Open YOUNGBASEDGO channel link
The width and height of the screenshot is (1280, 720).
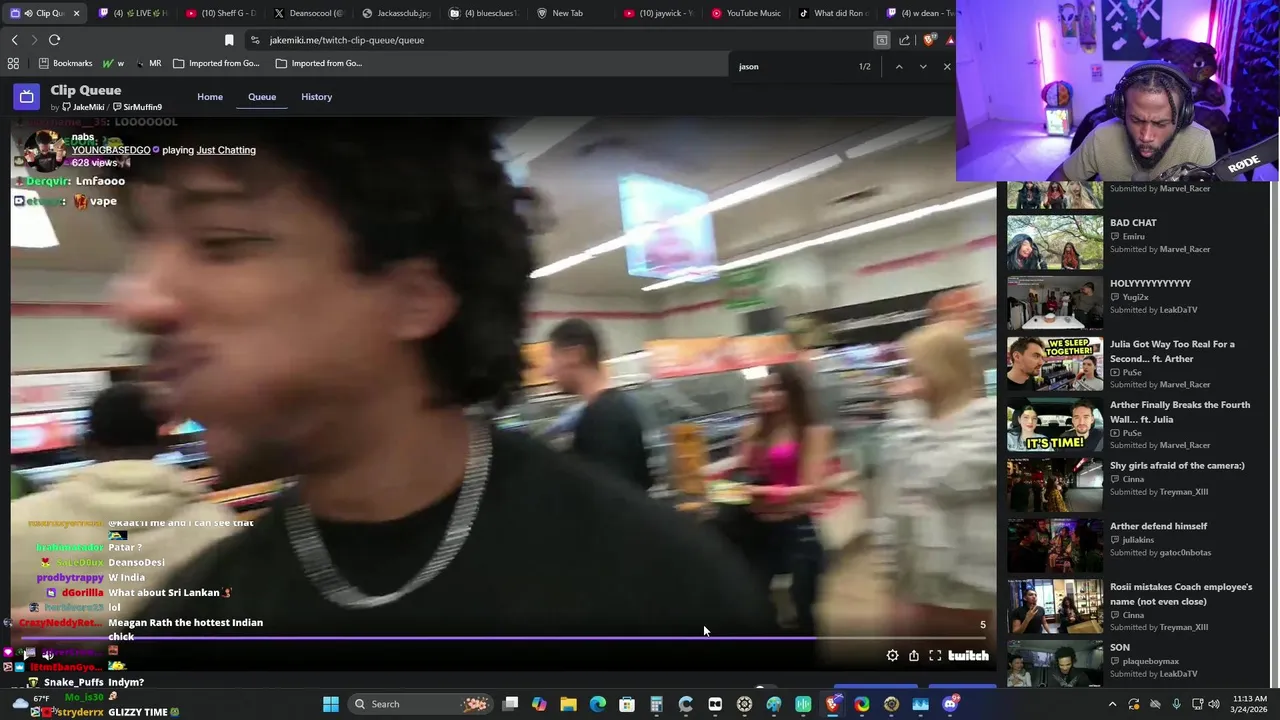tap(111, 150)
